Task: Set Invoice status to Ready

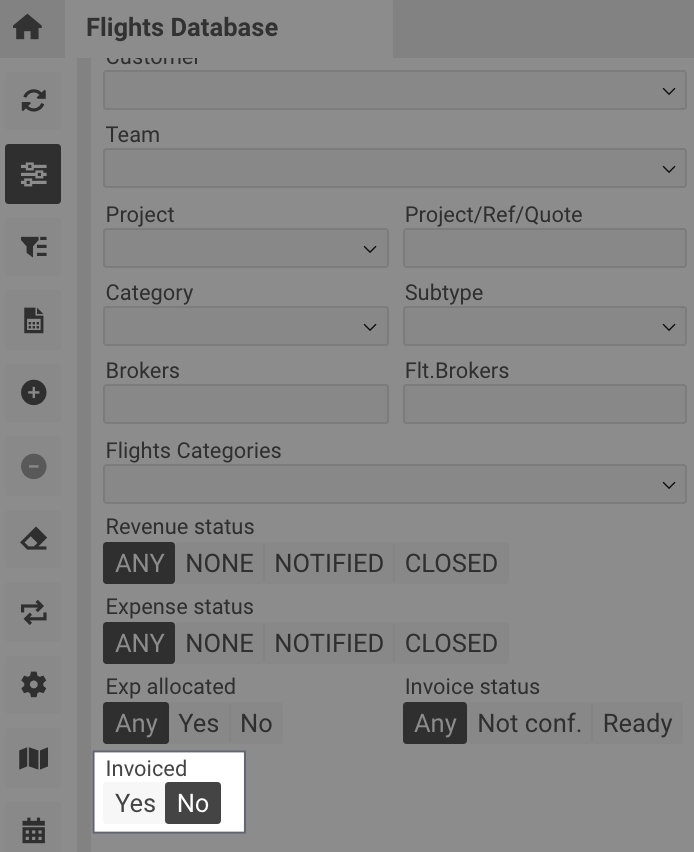Action: coord(637,723)
